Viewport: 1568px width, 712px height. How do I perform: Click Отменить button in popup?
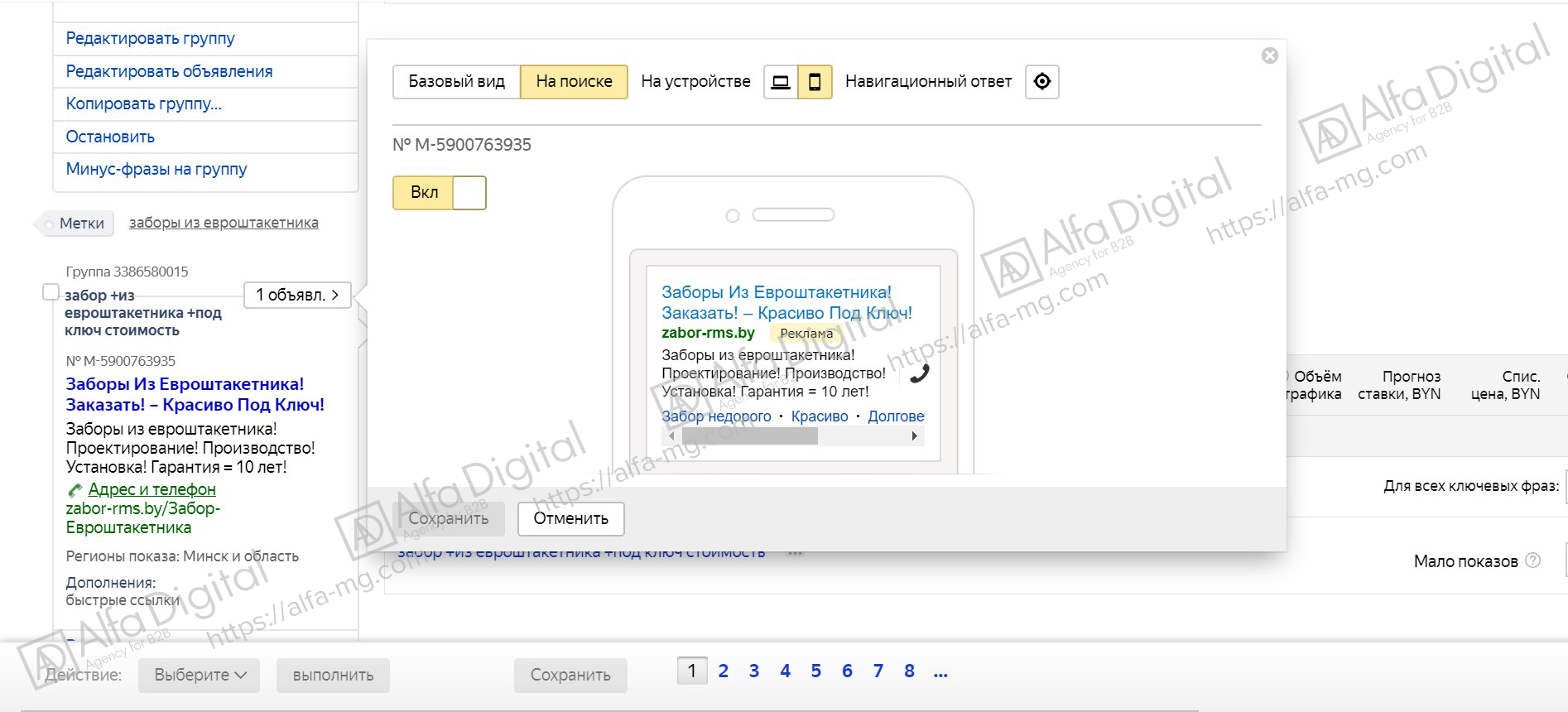[x=570, y=518]
